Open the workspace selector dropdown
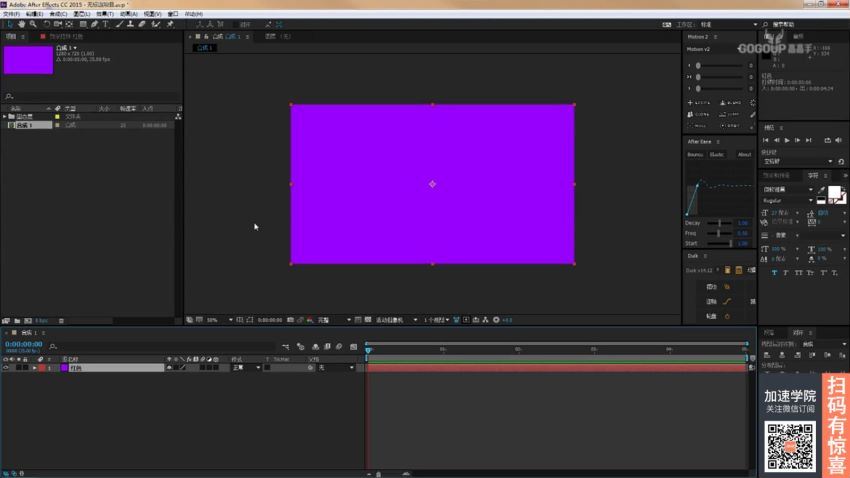The width and height of the screenshot is (850, 478). coord(729,25)
